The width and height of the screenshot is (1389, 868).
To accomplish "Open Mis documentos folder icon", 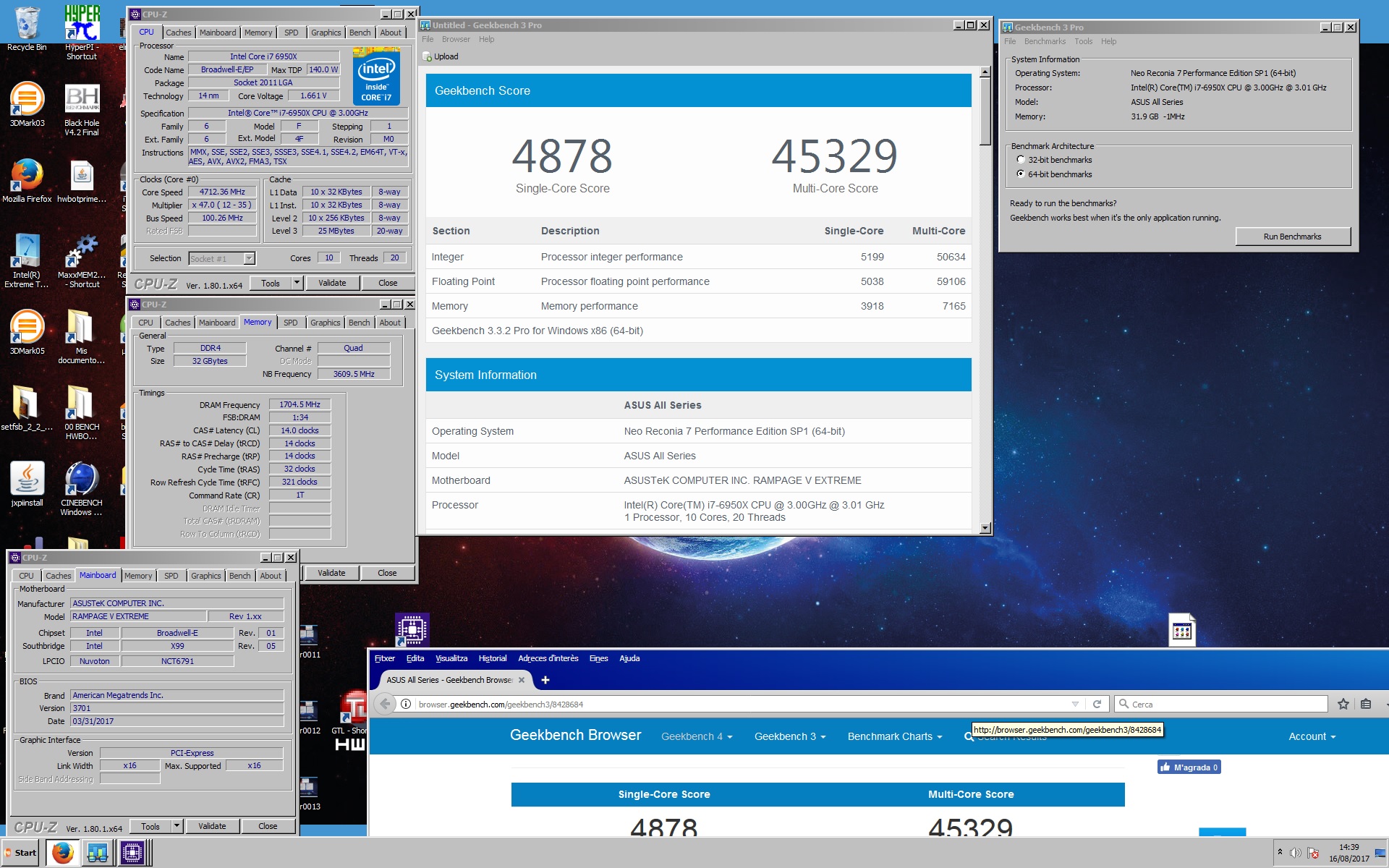I will [x=82, y=337].
